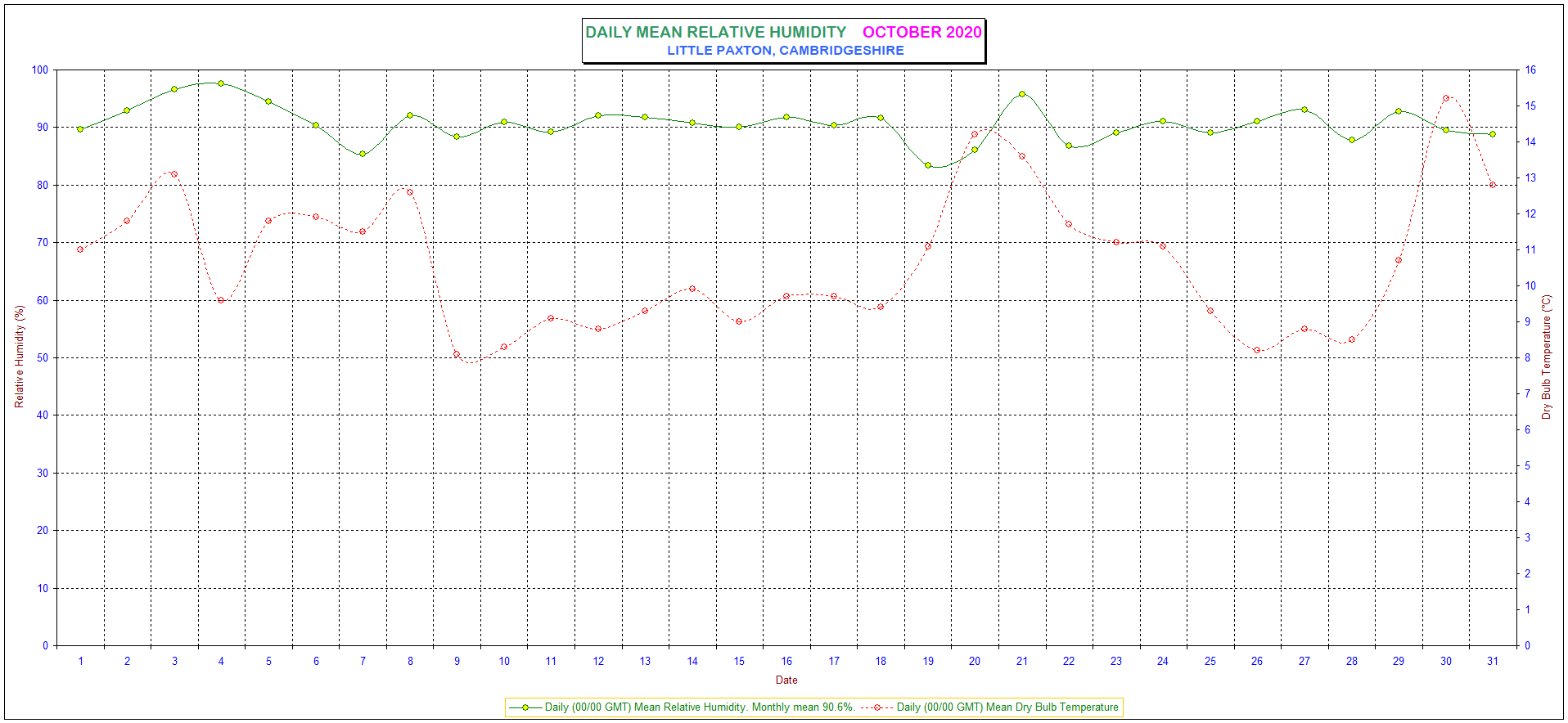Click the x-axis date label '1'
The image size is (1568, 723).
point(80,661)
